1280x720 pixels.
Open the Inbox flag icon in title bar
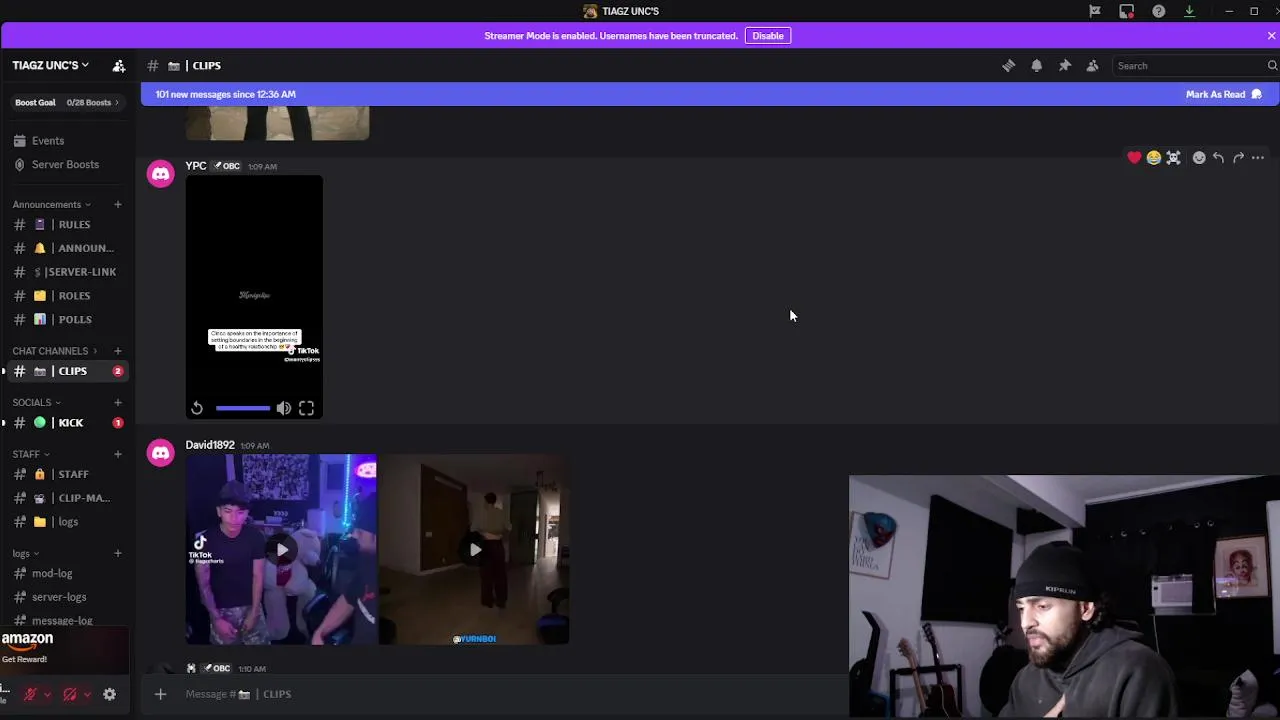tap(1095, 11)
